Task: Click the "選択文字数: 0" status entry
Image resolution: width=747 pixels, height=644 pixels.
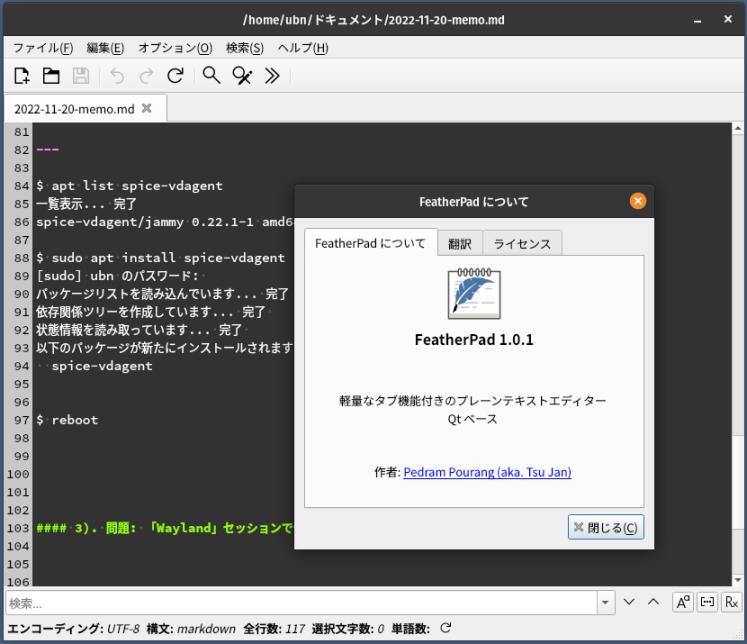Action: [348, 629]
